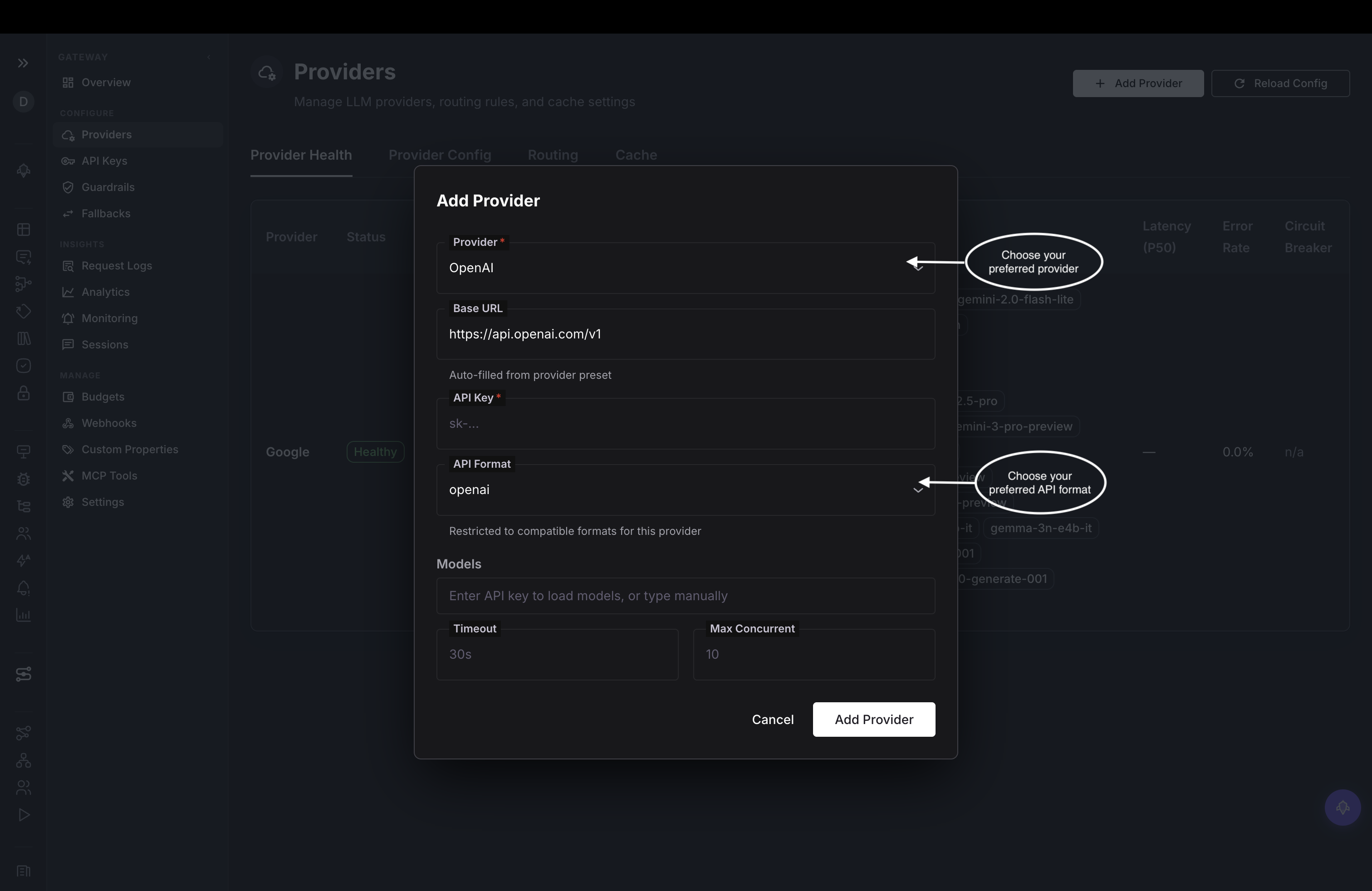Screen dimensions: 1372x891
Task: Open the tree hierarchy list icon in the rail
Action: (x=23, y=506)
